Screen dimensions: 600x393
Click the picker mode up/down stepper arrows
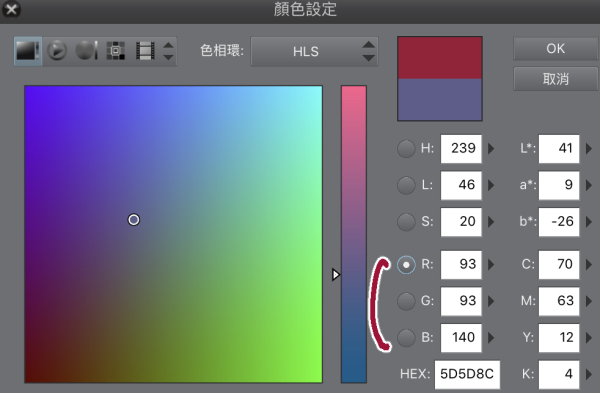(168, 51)
